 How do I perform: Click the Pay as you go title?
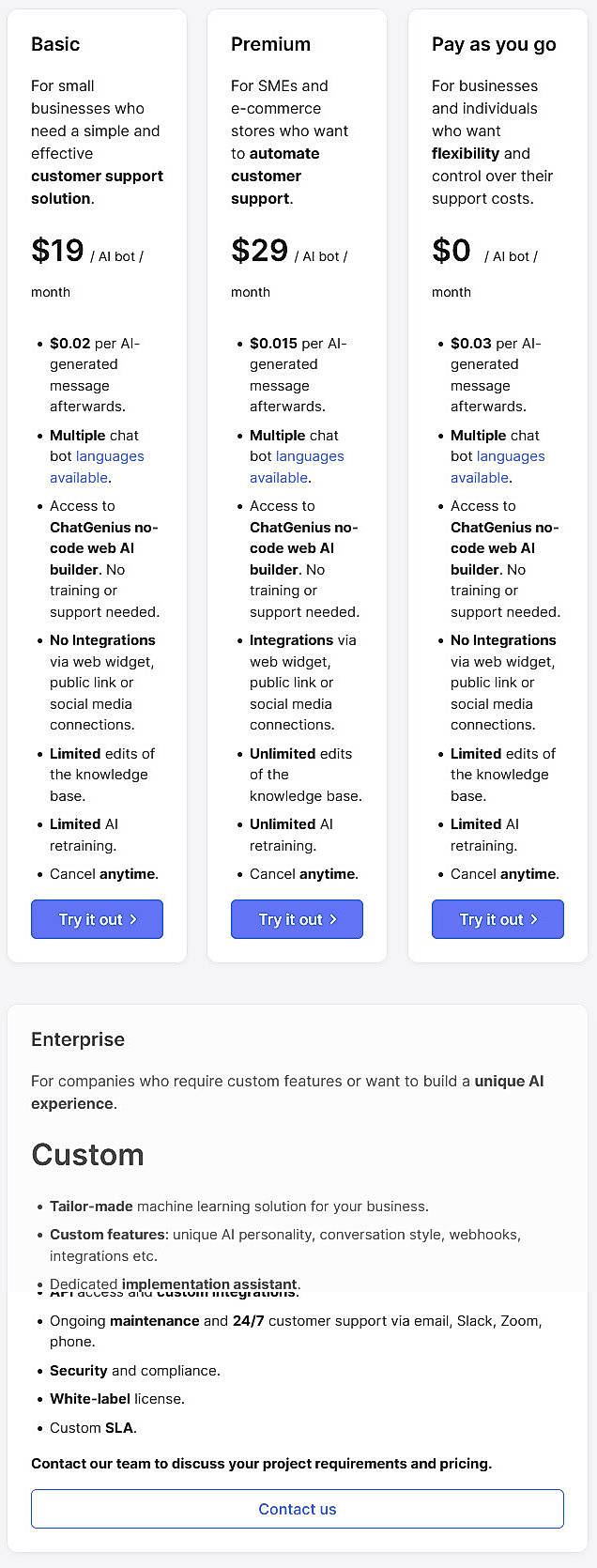pyautogui.click(x=493, y=44)
